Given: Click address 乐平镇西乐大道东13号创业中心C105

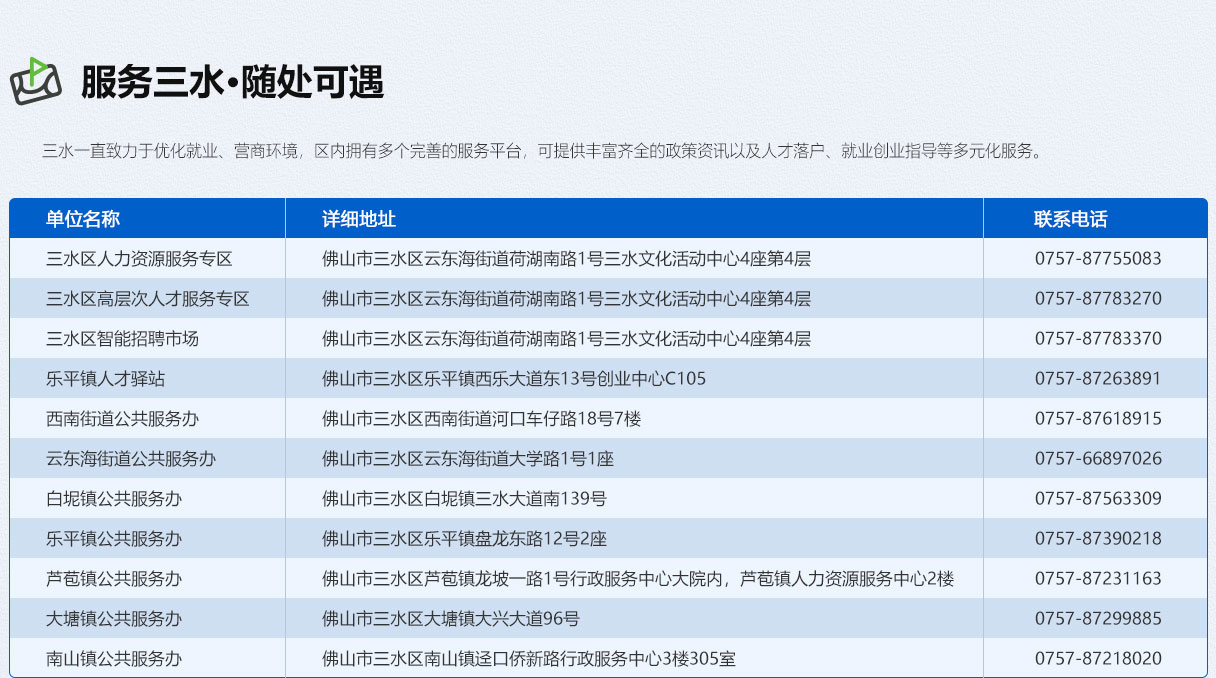Looking at the screenshot, I should [514, 379].
